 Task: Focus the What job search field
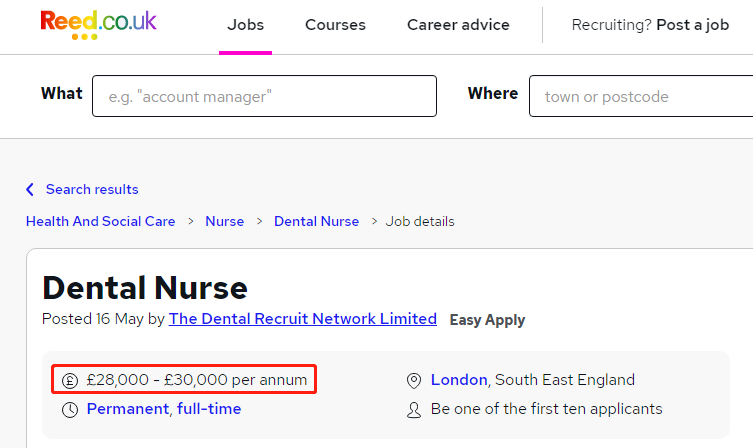click(265, 96)
